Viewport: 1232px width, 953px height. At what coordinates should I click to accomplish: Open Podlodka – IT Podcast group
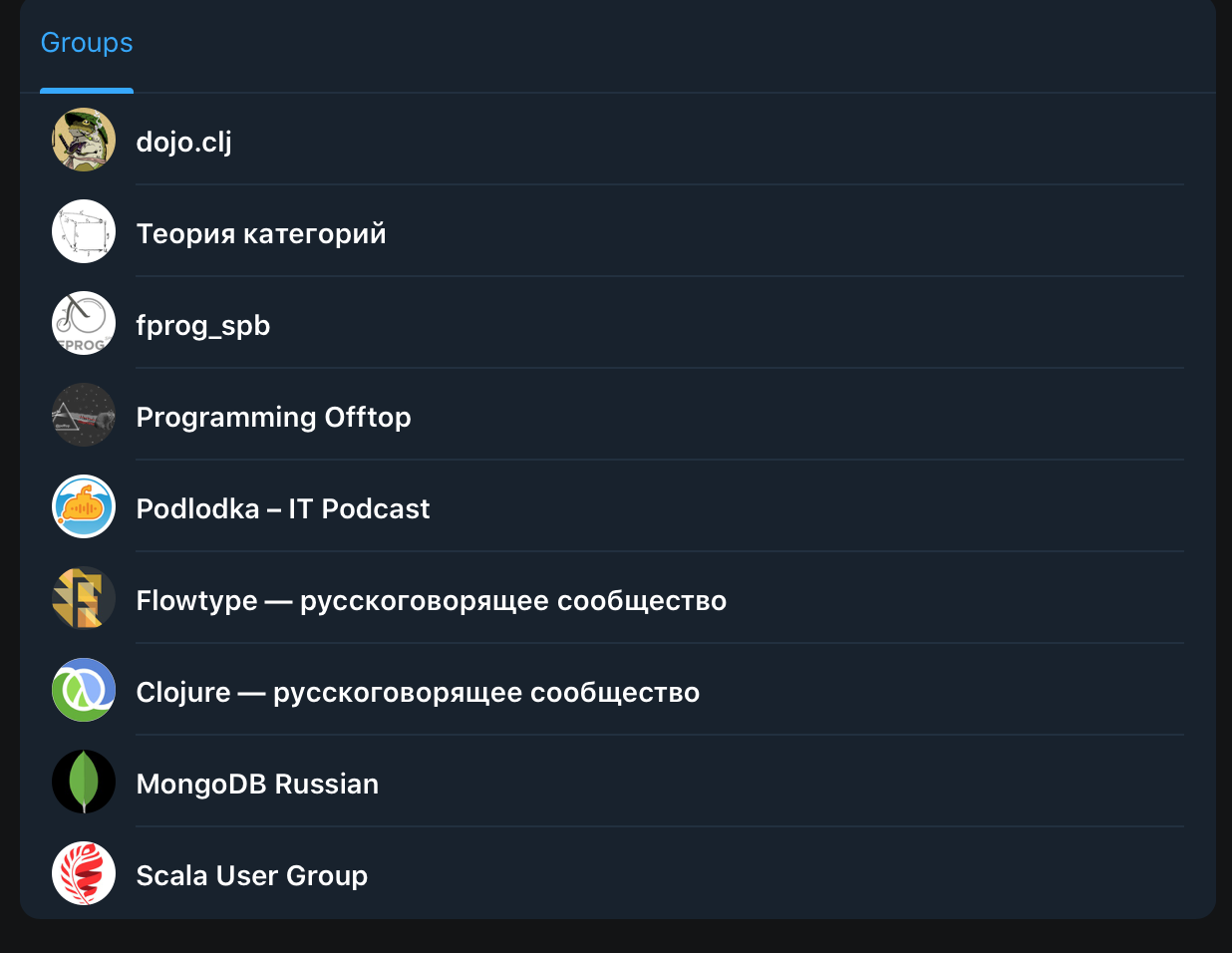pos(618,506)
